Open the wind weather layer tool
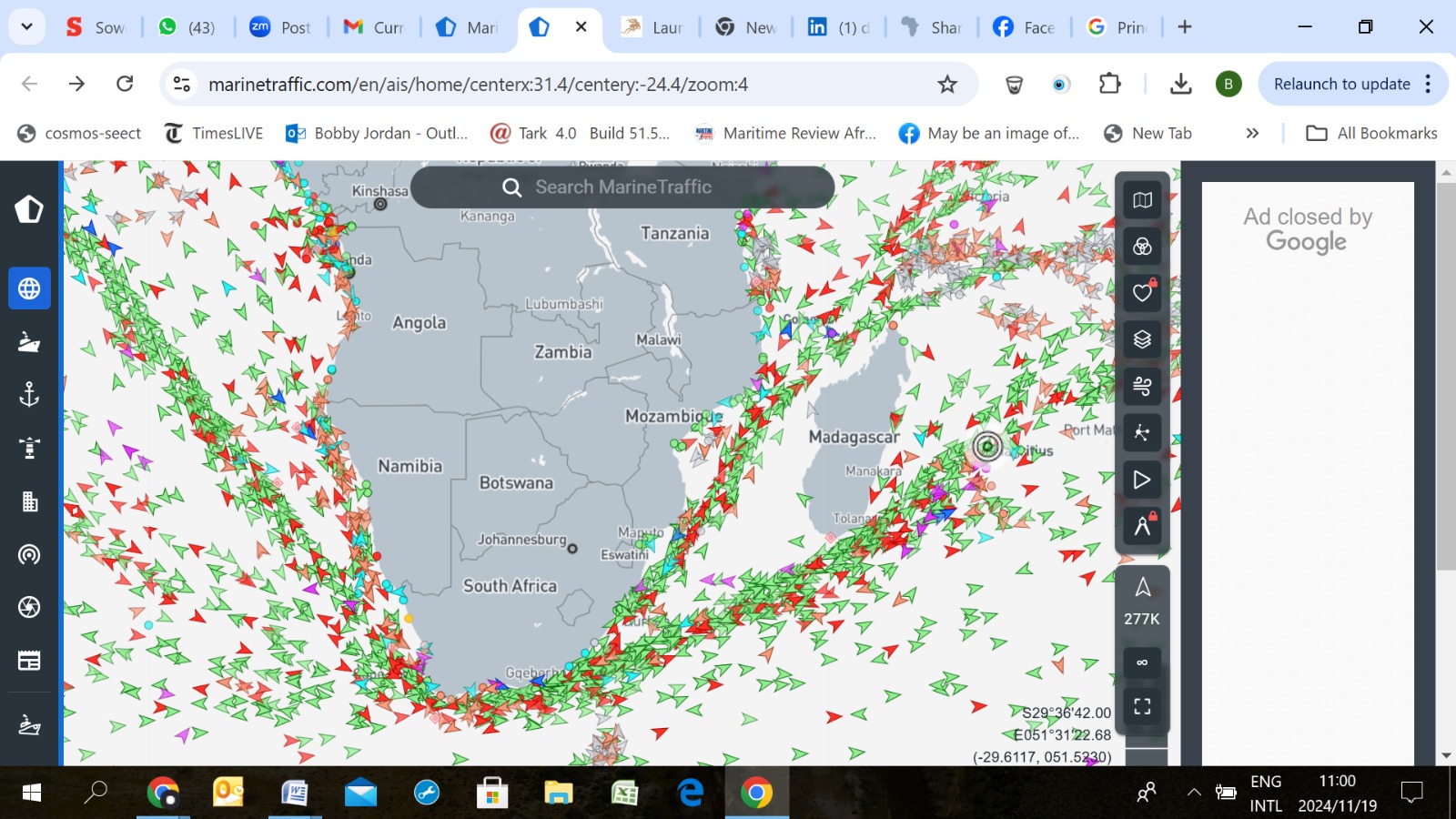This screenshot has height=819, width=1456. pos(1142,386)
